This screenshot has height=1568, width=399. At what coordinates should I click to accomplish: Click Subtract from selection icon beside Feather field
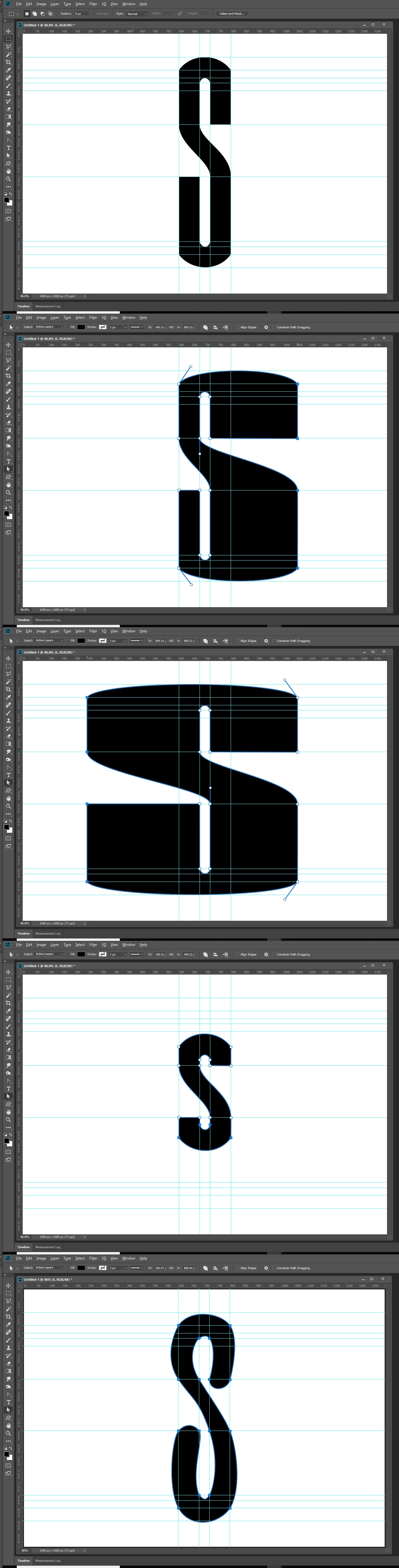(42, 13)
